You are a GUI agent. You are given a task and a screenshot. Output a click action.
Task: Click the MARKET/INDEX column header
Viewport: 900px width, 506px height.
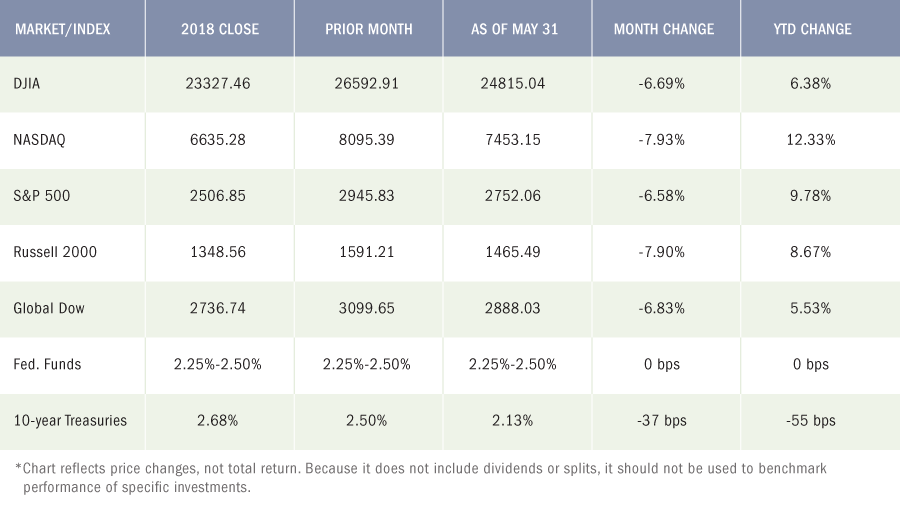(63, 29)
